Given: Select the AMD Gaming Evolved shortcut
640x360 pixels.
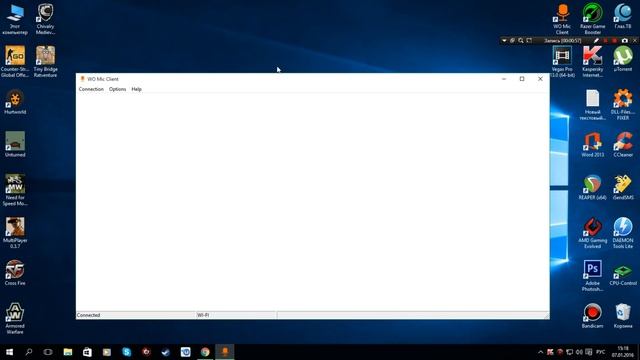Looking at the screenshot, I should tap(593, 233).
